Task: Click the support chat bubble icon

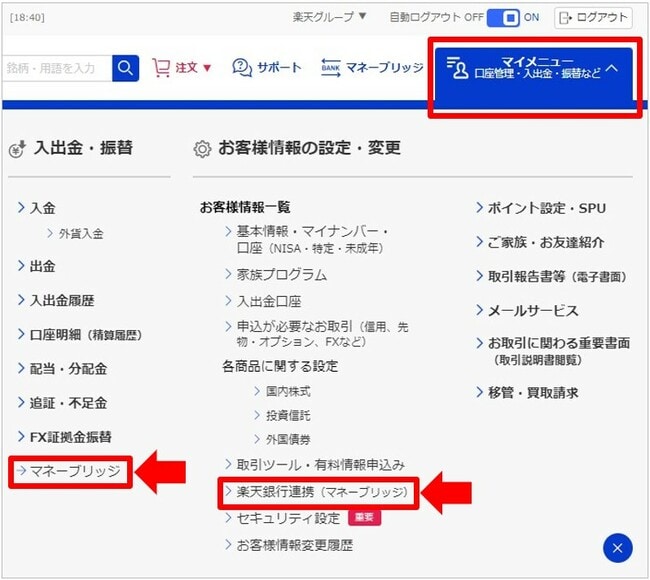Action: click(242, 68)
